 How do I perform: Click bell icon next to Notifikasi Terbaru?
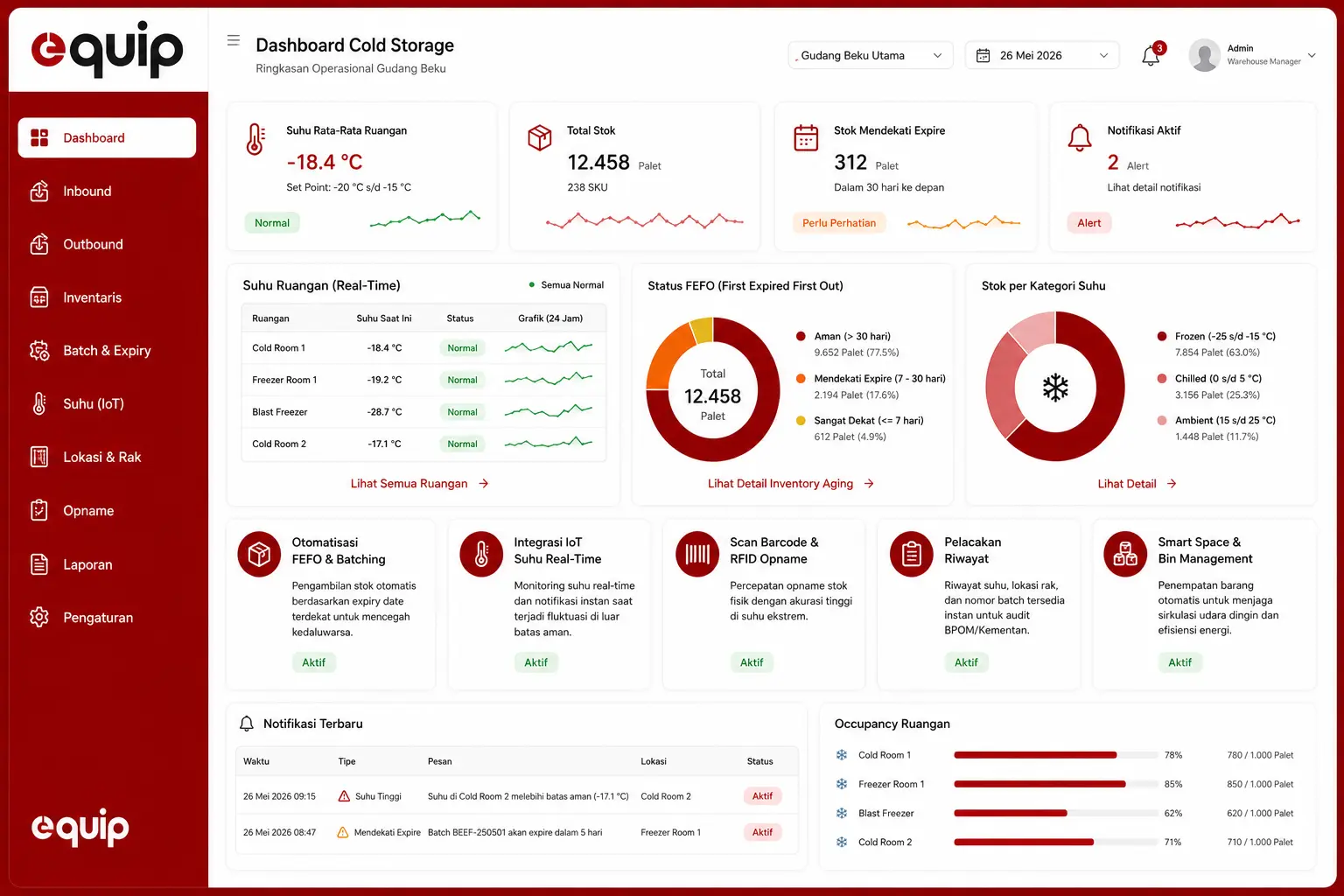247,724
